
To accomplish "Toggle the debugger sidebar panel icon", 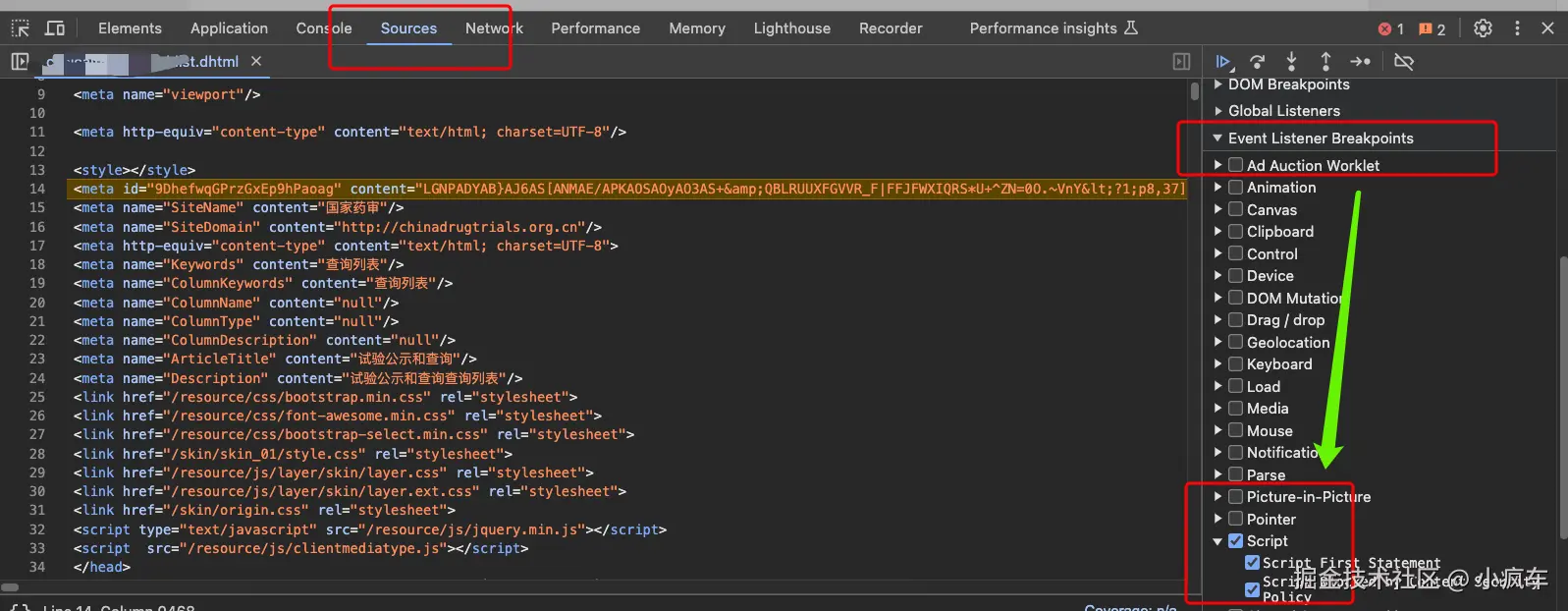I will [x=1181, y=62].
